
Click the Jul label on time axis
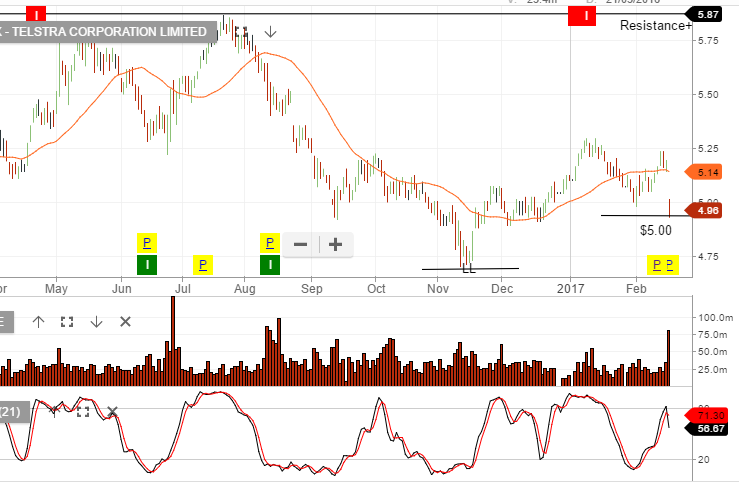tap(183, 288)
